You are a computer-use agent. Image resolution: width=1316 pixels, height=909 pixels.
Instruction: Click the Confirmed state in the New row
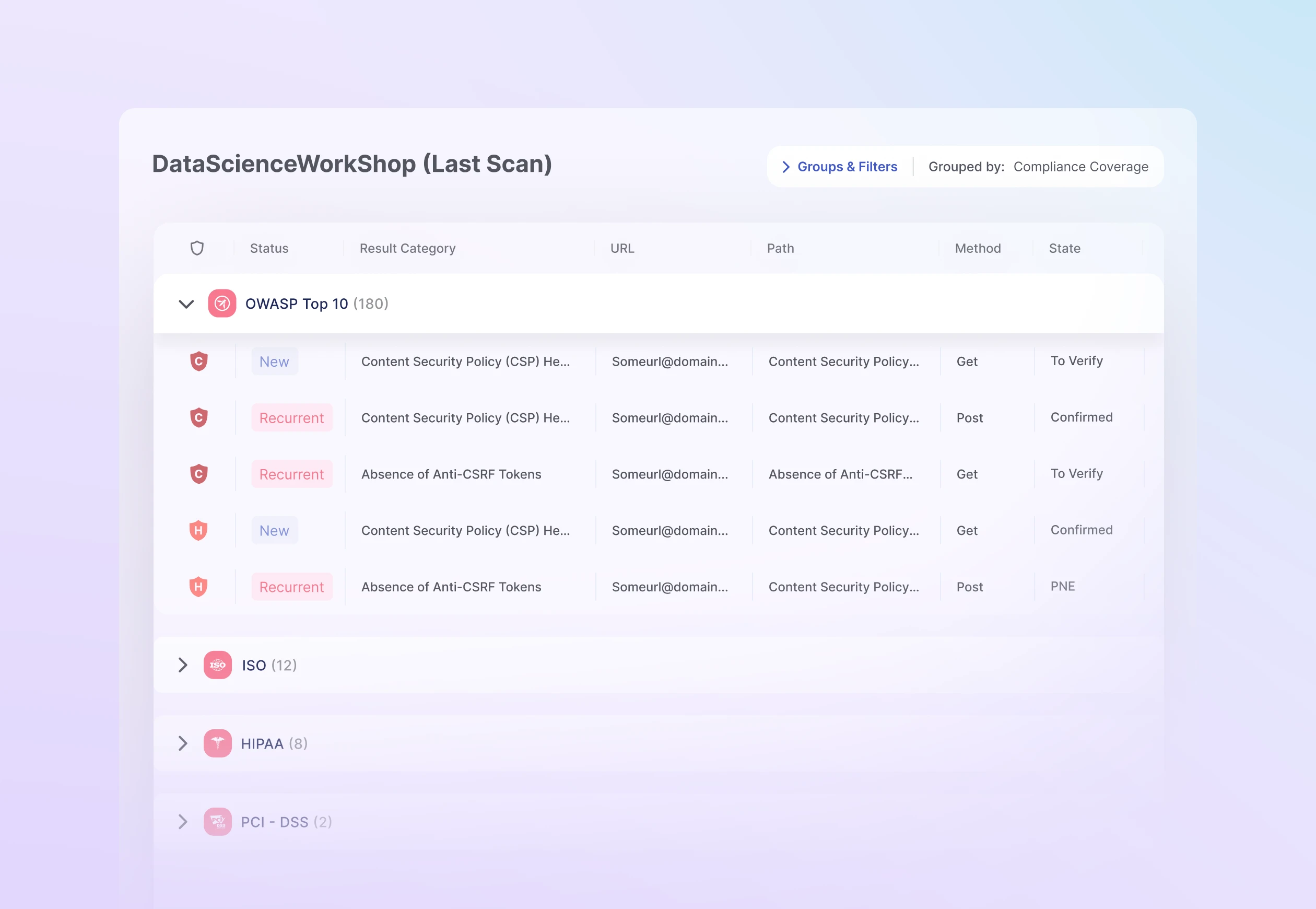pyautogui.click(x=1082, y=530)
